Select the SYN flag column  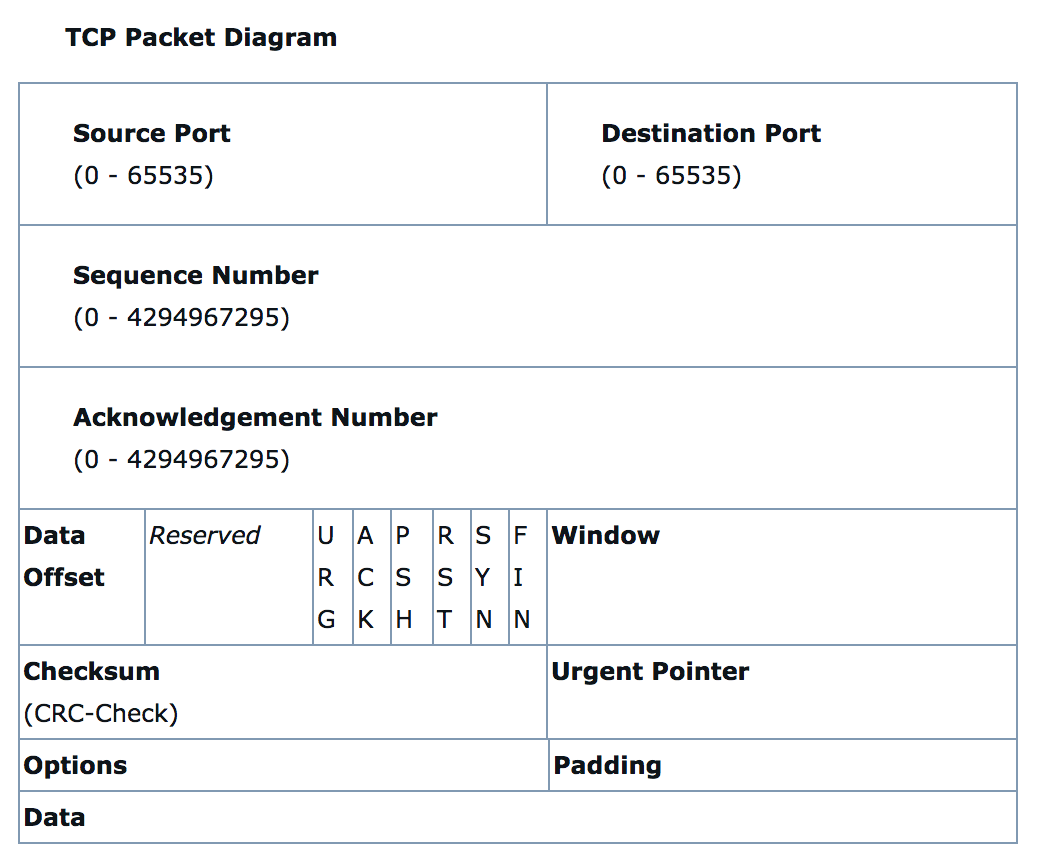(484, 578)
